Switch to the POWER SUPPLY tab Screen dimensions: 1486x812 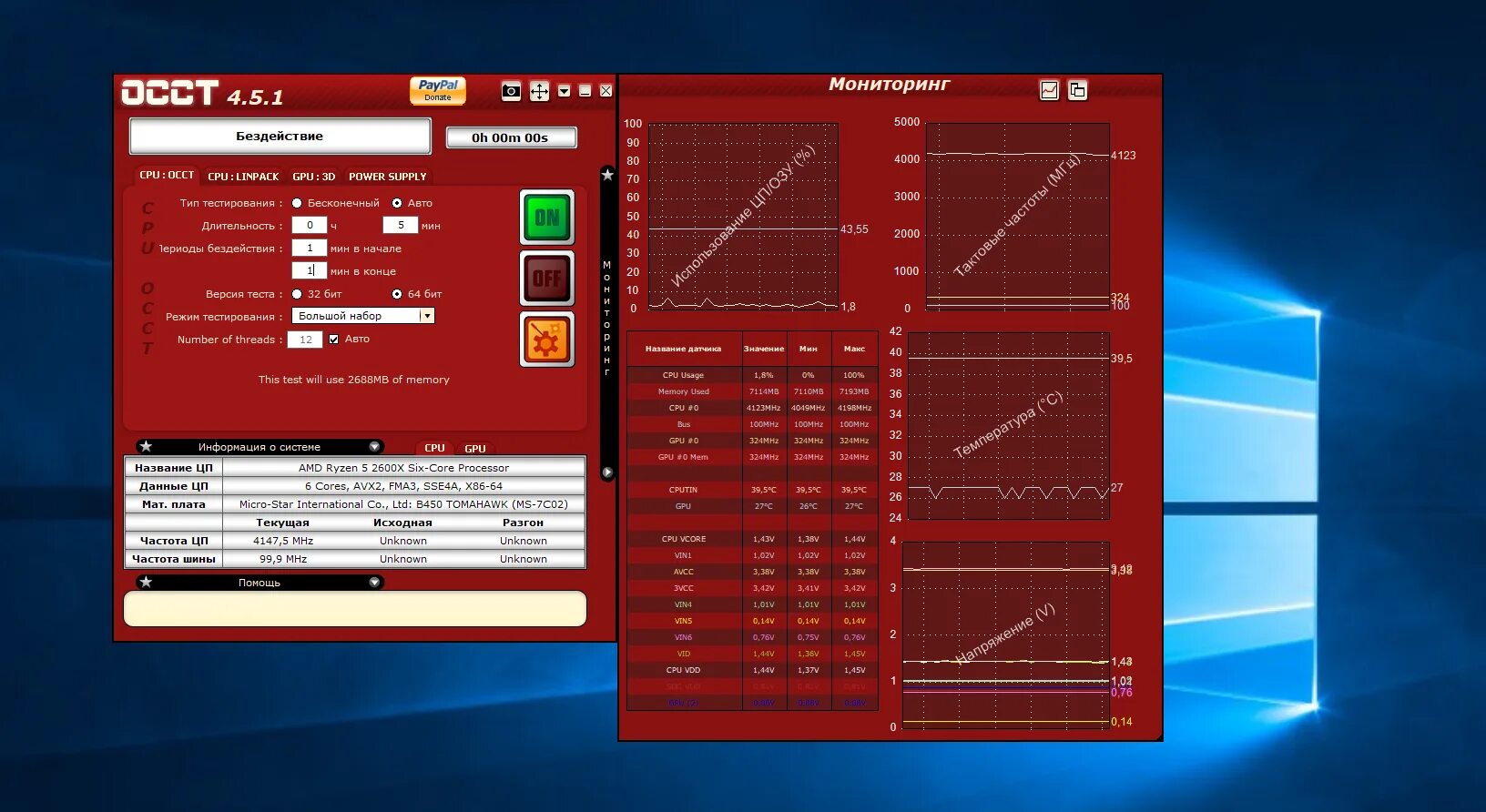388,177
